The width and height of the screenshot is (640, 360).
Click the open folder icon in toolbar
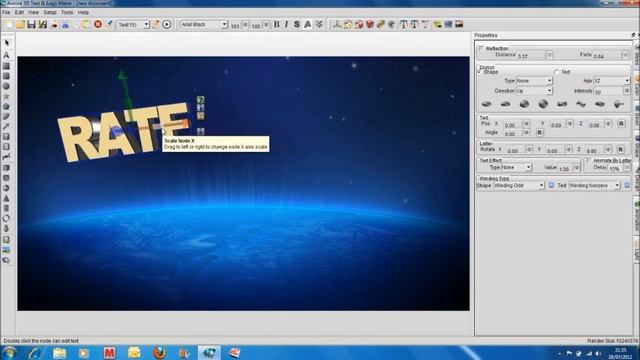[x=20, y=24]
